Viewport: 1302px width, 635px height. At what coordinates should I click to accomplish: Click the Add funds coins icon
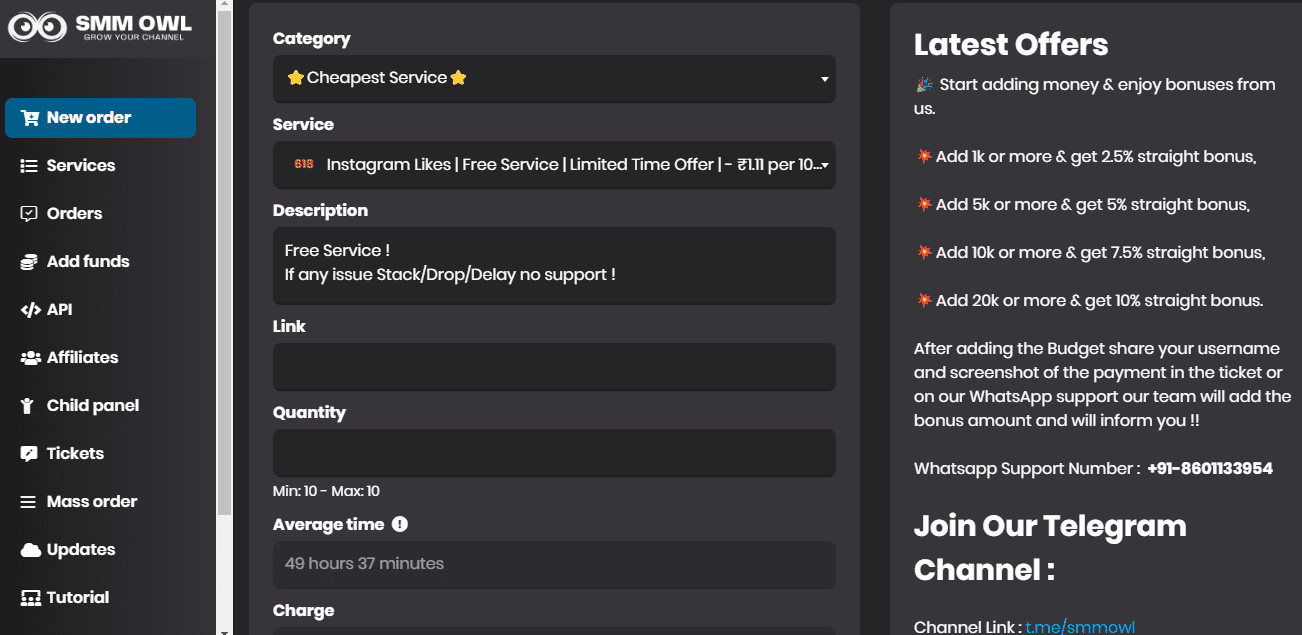(29, 262)
